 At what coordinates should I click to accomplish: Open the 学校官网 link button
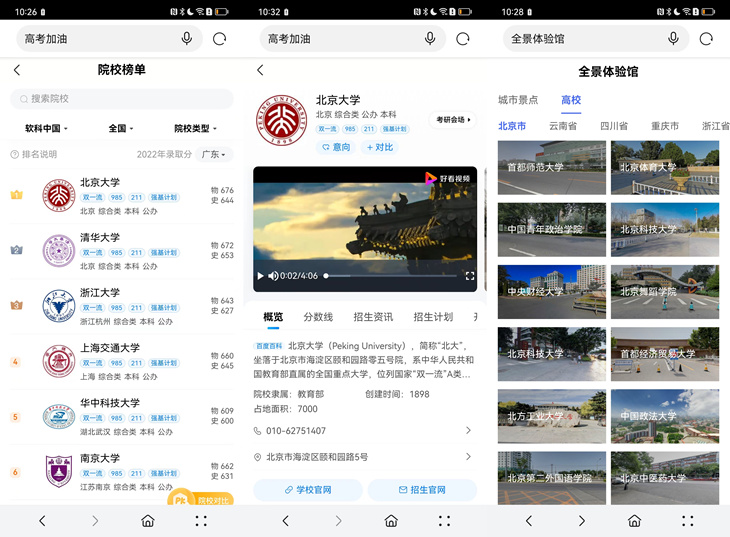point(307,490)
